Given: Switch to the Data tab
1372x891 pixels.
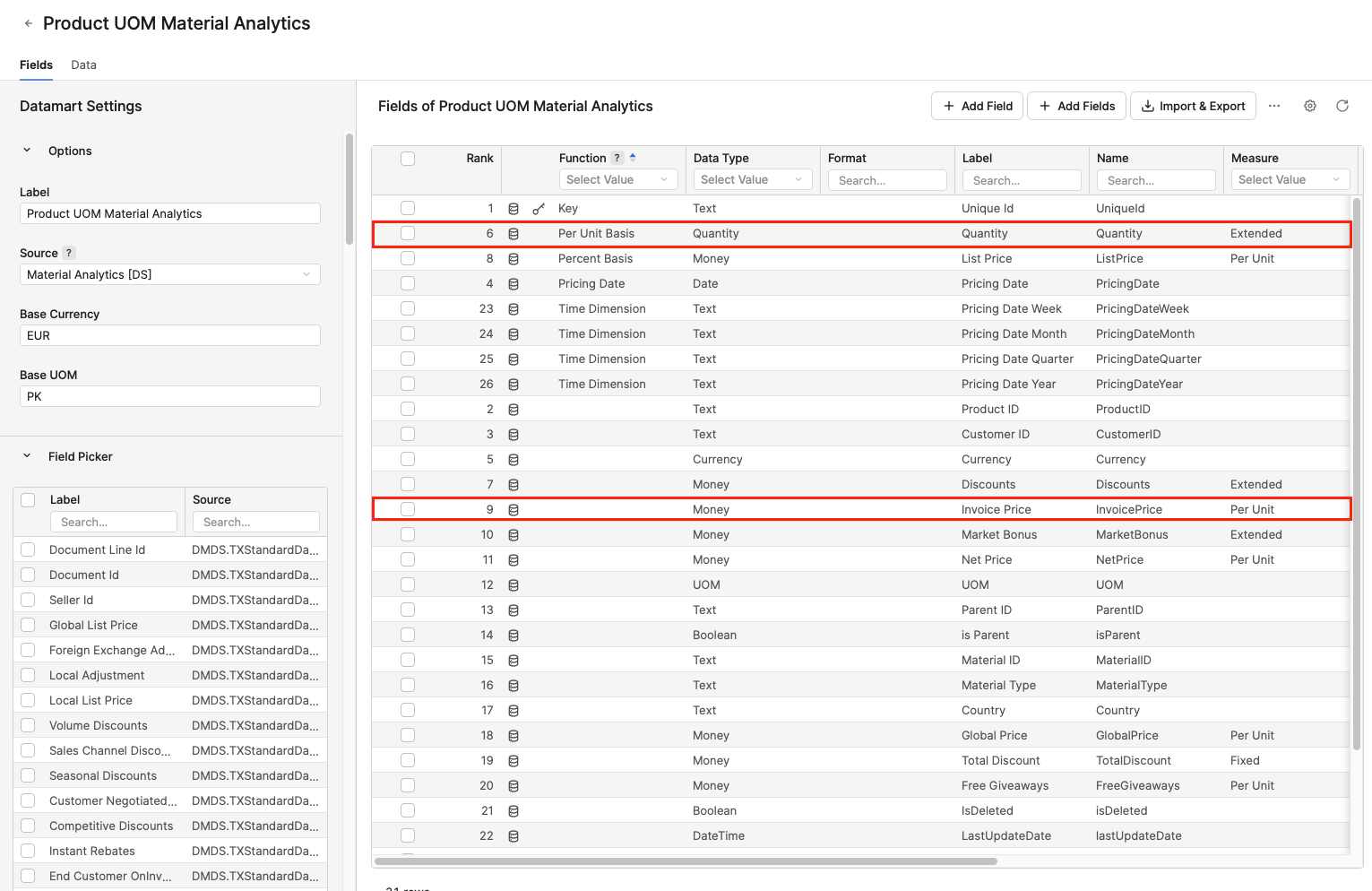Looking at the screenshot, I should 83,65.
